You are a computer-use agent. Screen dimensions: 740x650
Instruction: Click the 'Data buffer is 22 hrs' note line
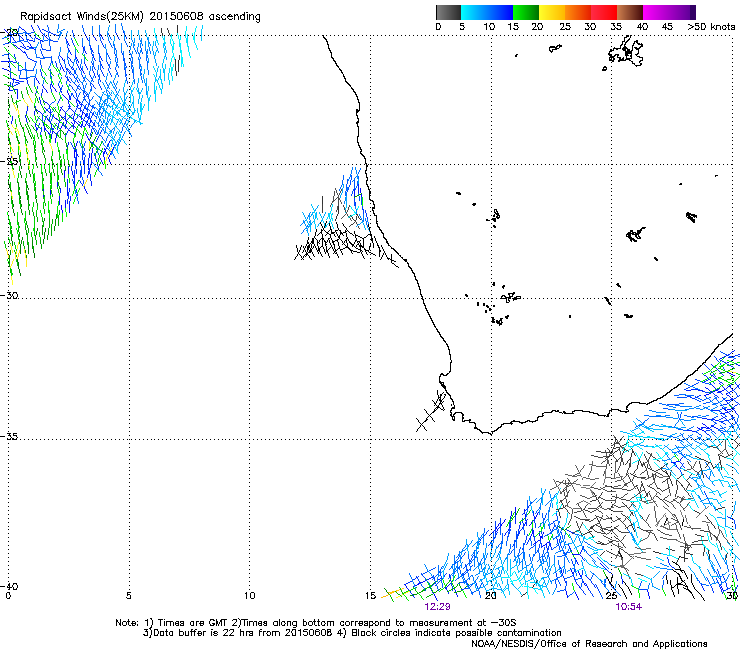tap(352, 633)
